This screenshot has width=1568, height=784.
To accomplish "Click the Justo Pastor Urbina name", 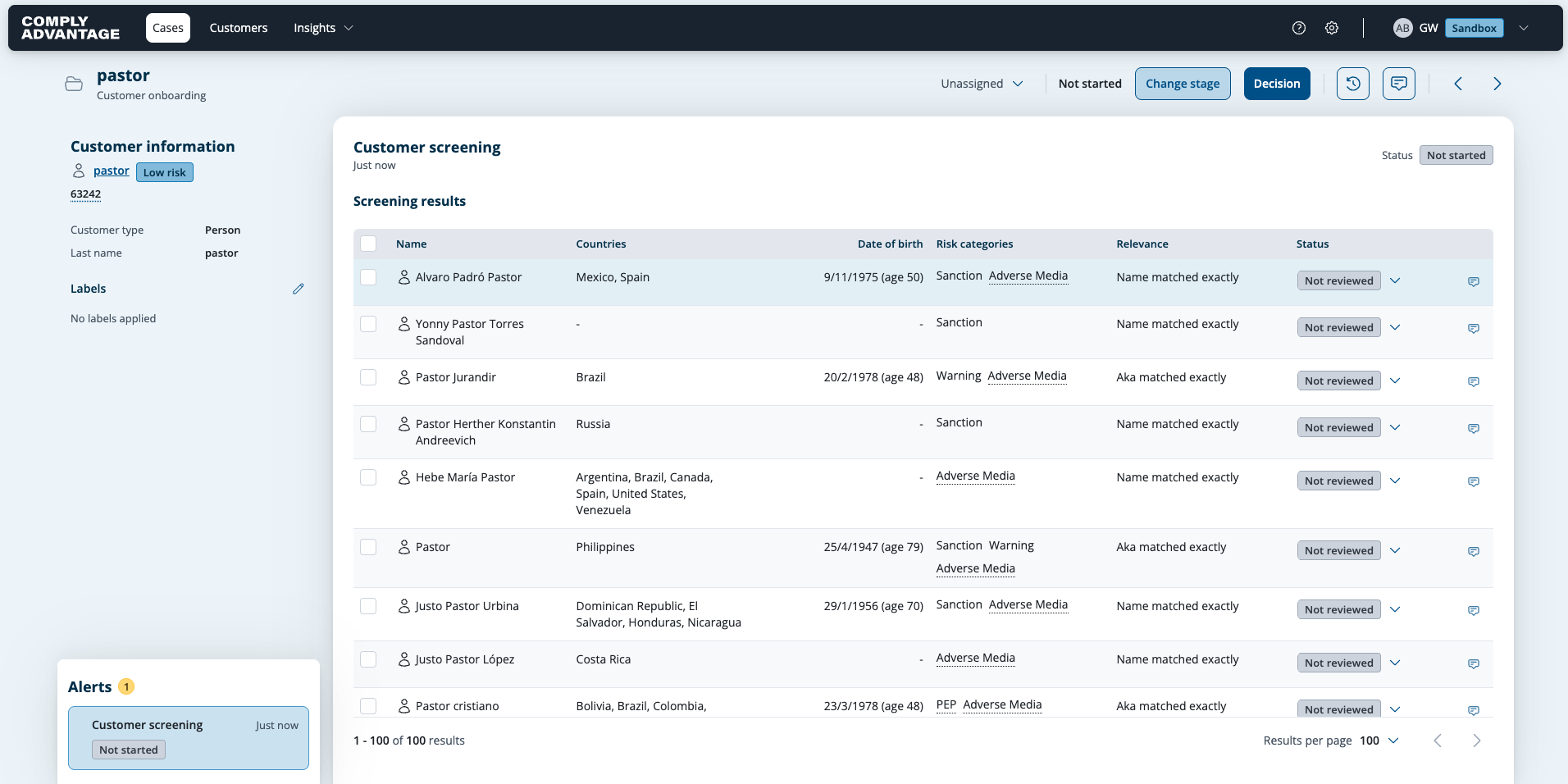I will (467, 606).
